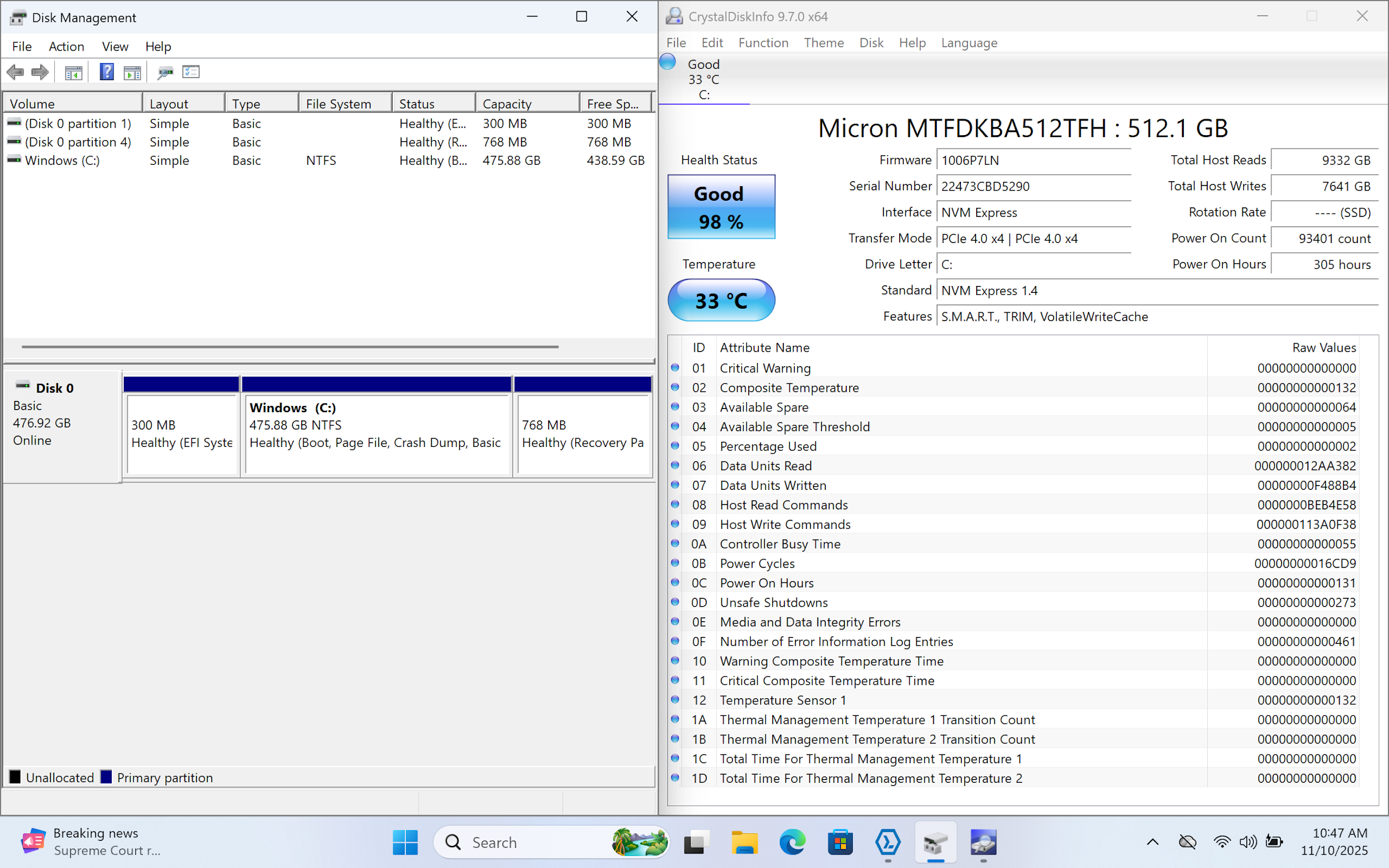Open Help via blue question mark icon

(107, 72)
